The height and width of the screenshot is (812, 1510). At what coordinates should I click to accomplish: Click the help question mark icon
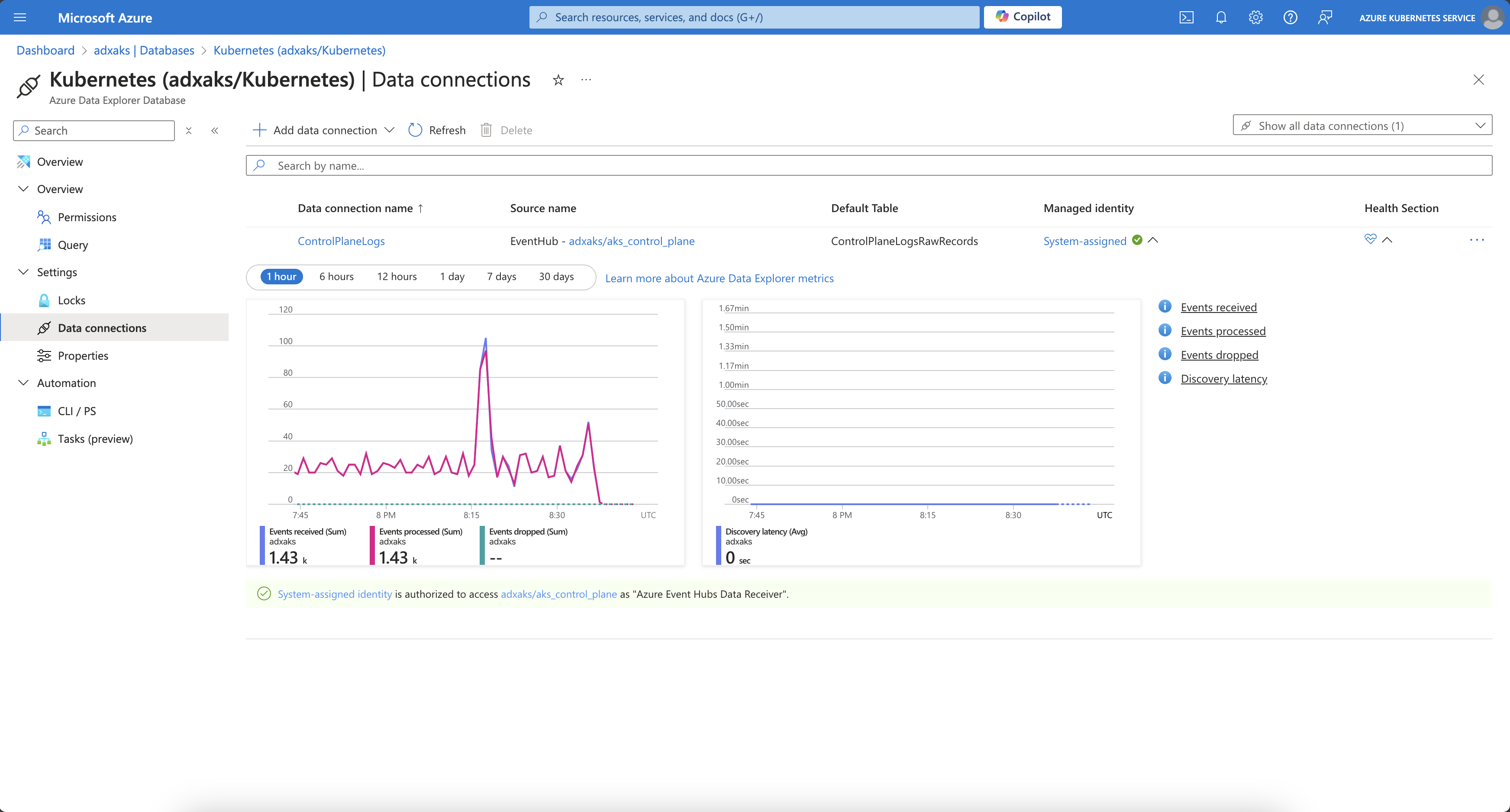[x=1290, y=18]
